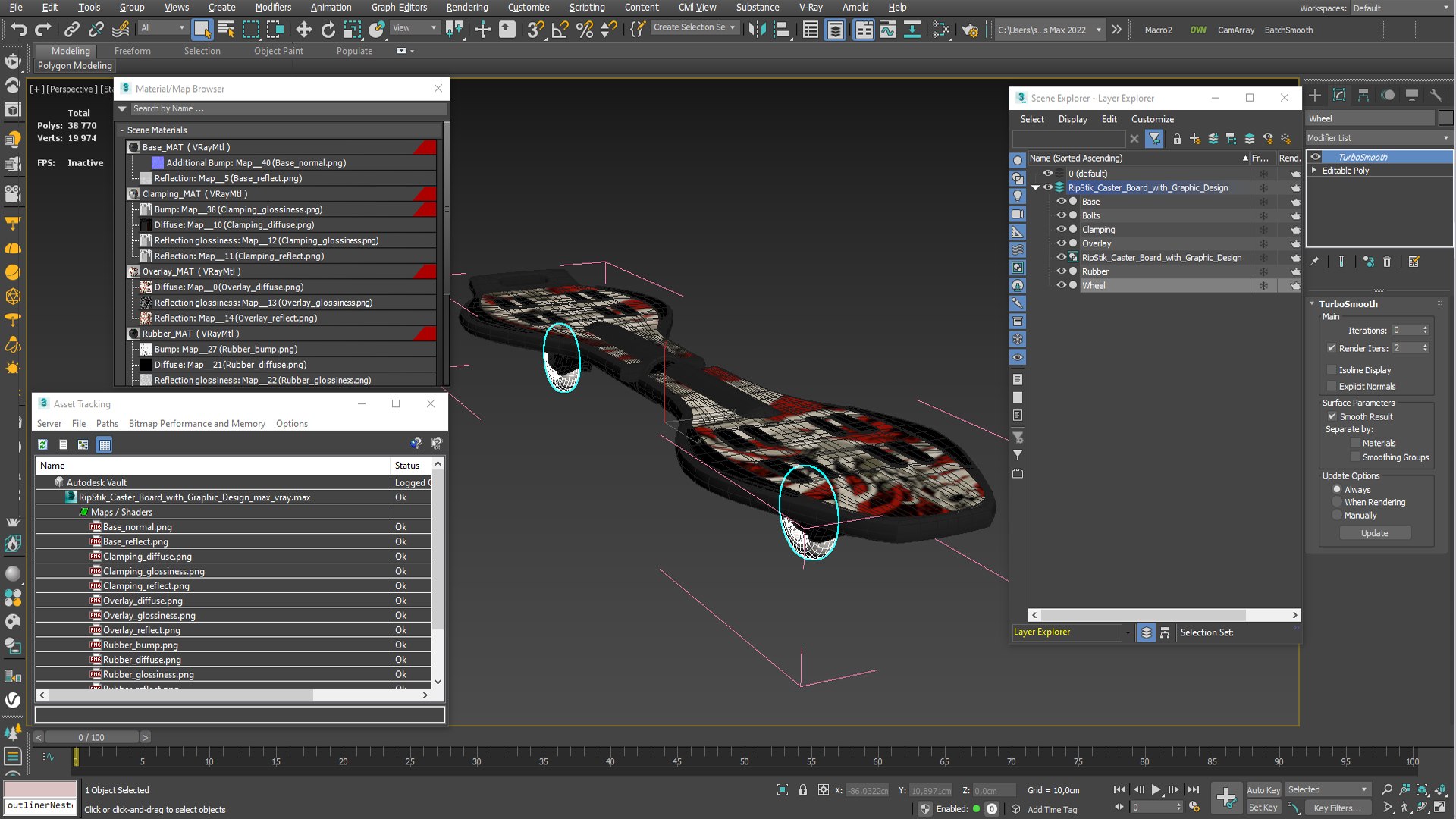
Task: Switch to the Freeform ribbon tab
Action: (x=132, y=51)
